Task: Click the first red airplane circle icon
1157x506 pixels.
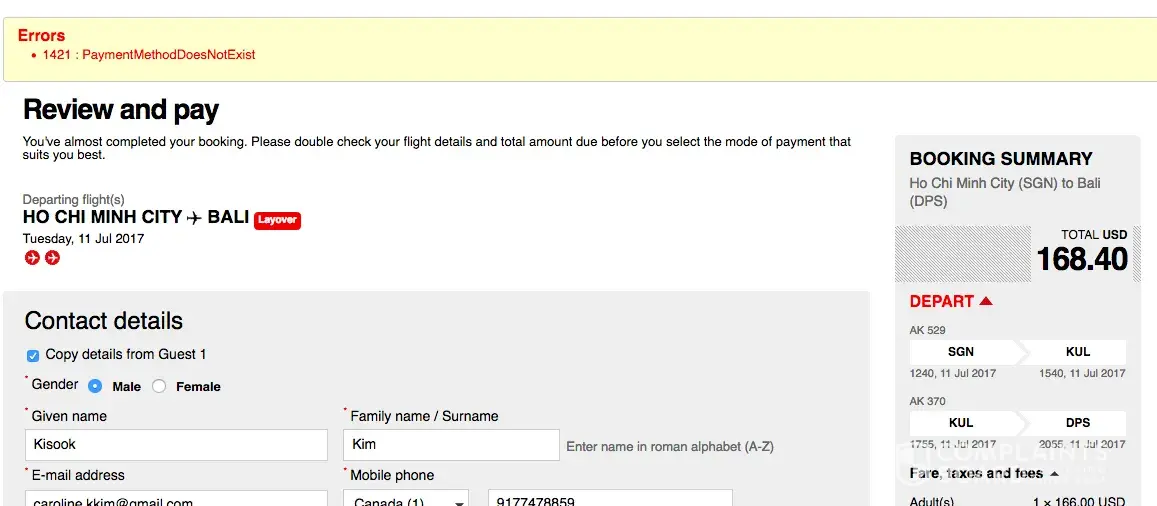Action: tap(32, 258)
